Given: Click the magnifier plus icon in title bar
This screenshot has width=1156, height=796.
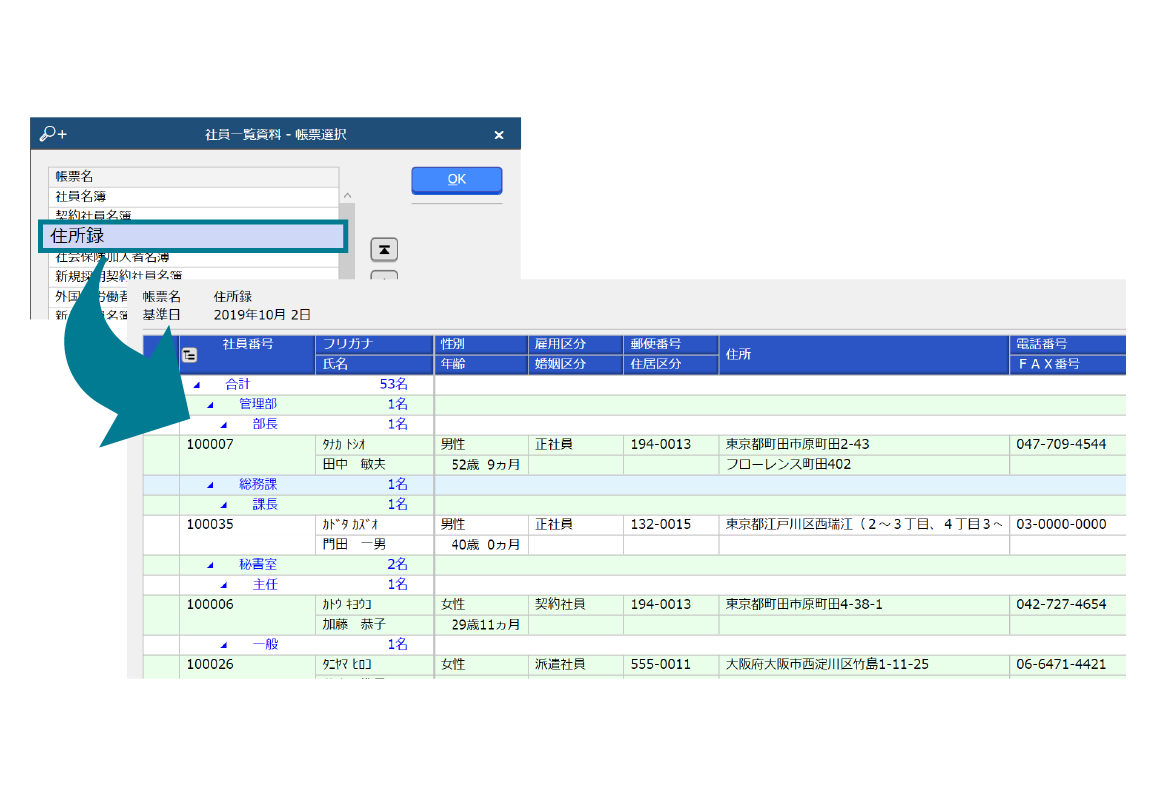Looking at the screenshot, I should [53, 134].
